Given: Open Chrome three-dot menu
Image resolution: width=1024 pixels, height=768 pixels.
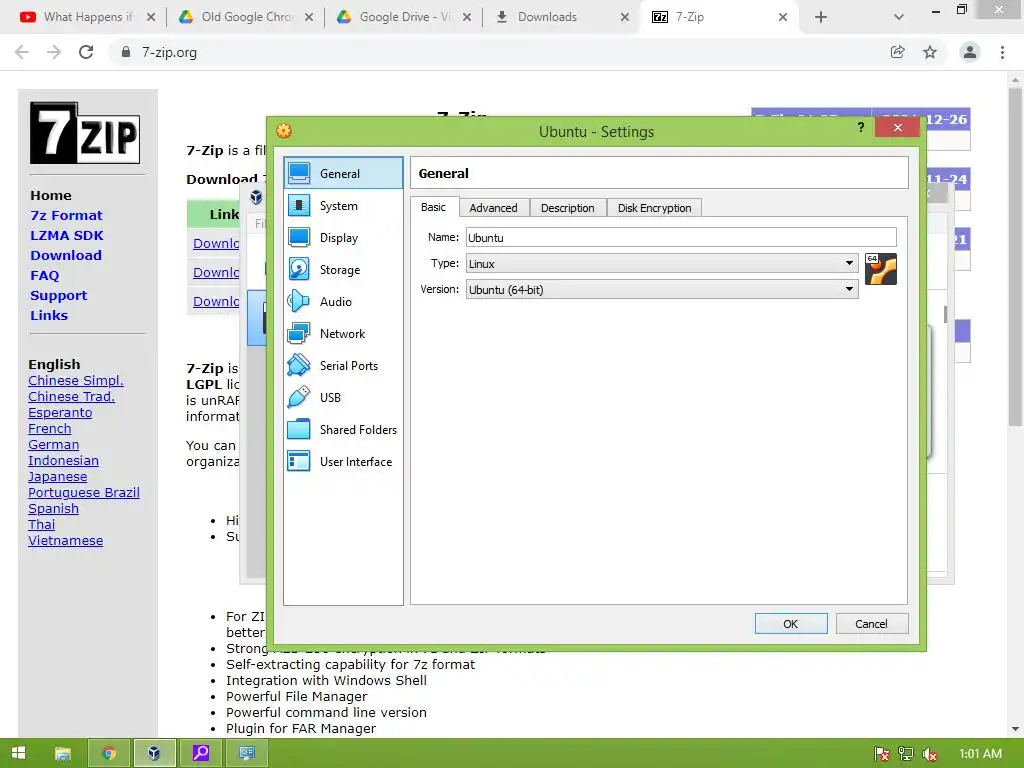Looking at the screenshot, I should [x=1002, y=52].
